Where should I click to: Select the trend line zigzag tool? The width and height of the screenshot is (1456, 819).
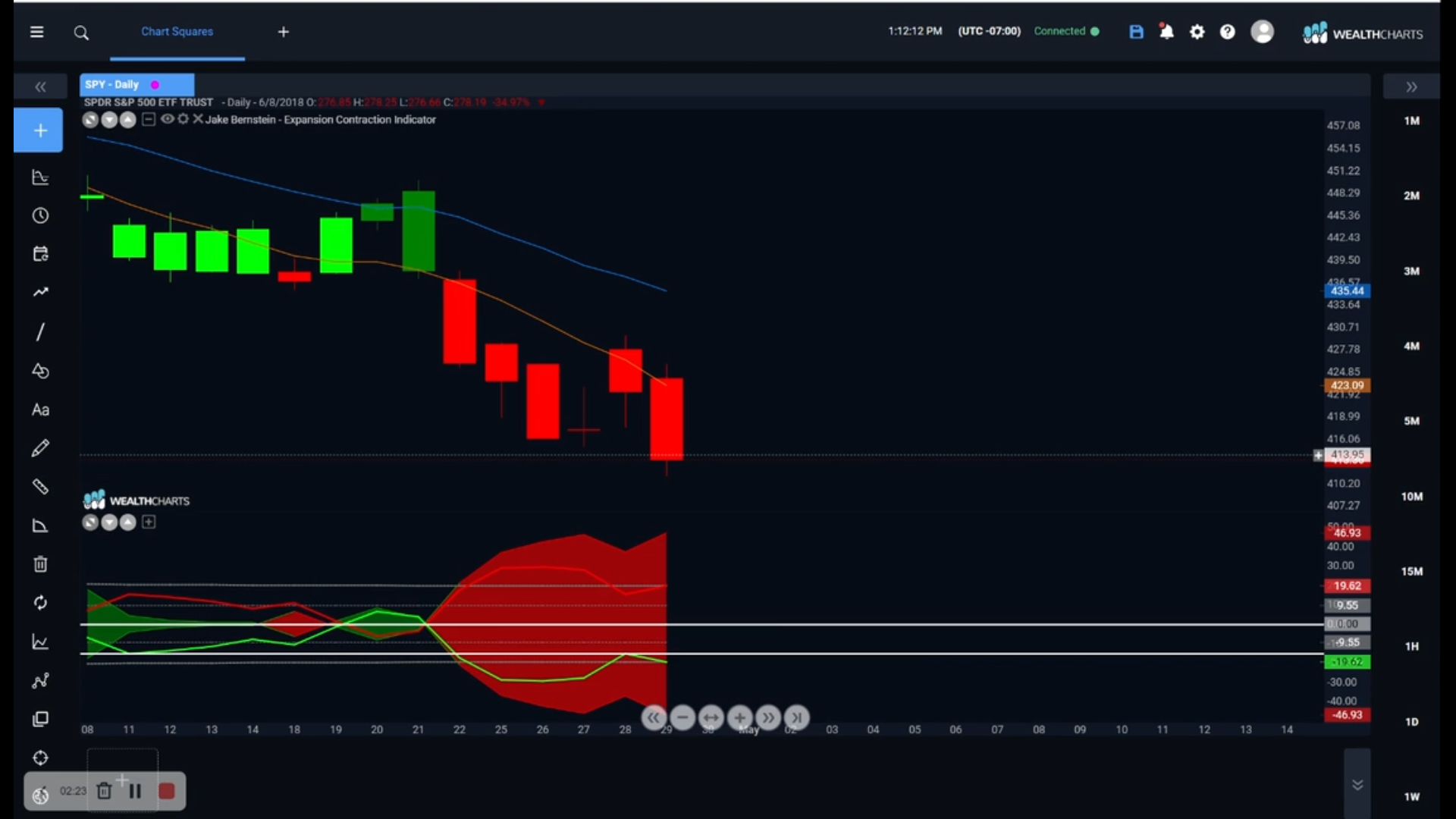point(40,293)
